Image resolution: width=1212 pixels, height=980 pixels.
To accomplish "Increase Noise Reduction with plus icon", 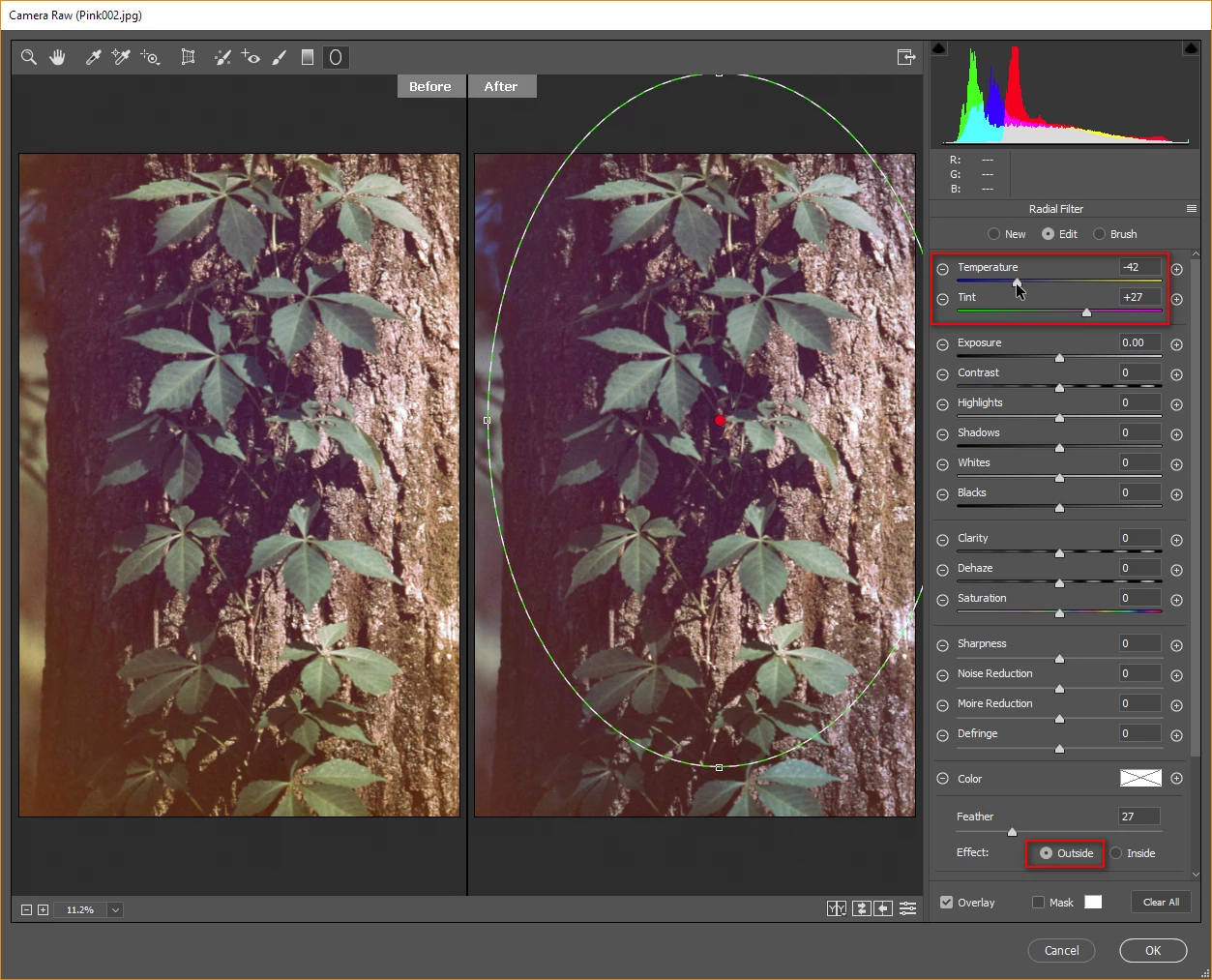I will (1177, 675).
